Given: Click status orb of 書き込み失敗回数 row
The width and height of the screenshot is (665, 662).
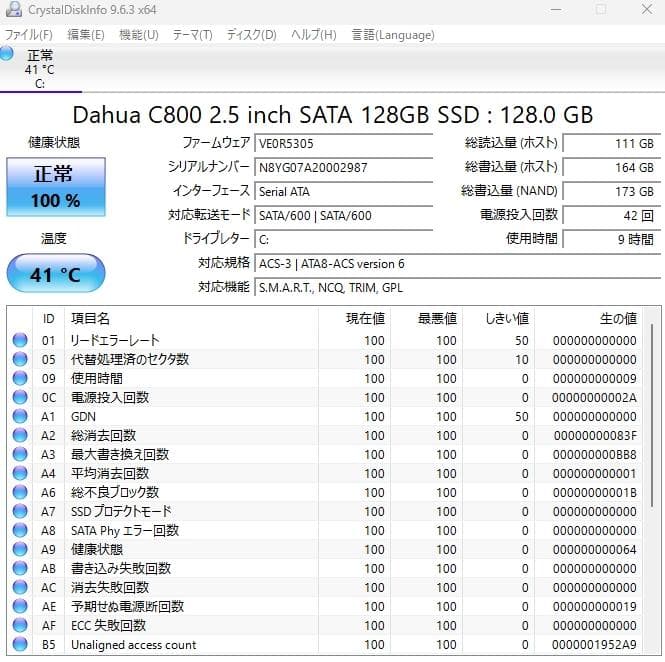Looking at the screenshot, I should point(20,568).
